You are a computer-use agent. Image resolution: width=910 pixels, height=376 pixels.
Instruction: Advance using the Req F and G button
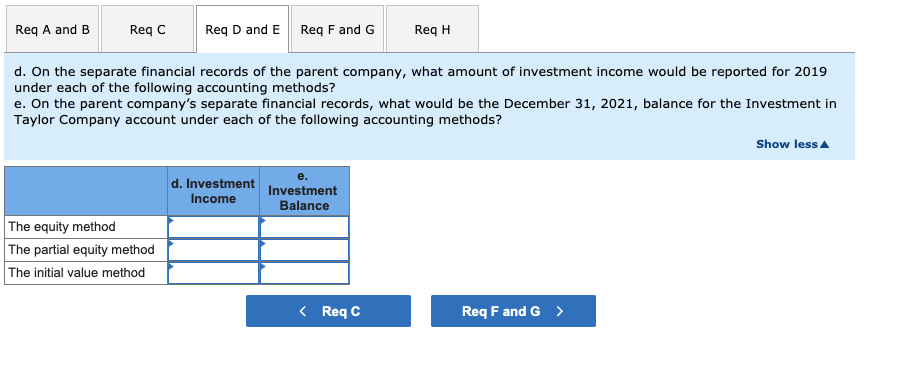coord(513,311)
